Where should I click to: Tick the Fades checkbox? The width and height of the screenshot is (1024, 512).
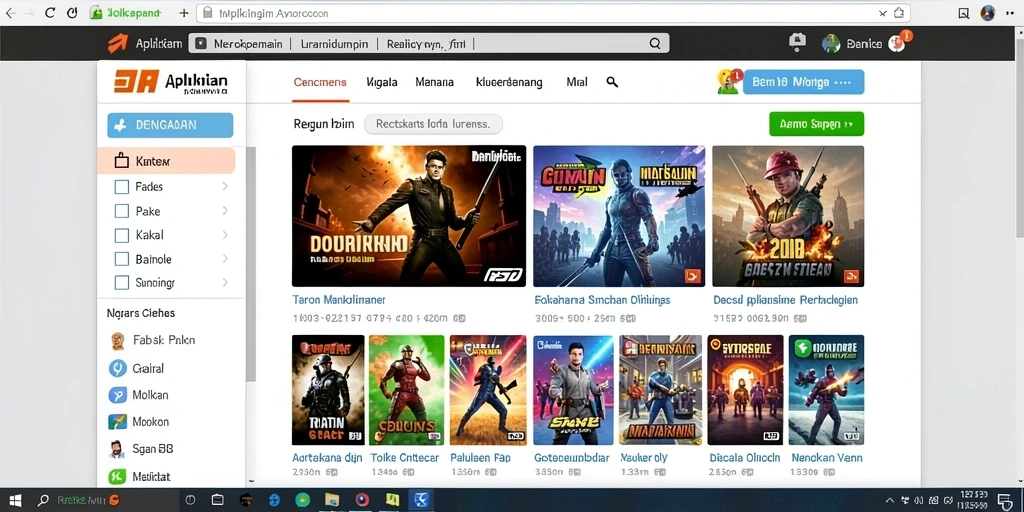[121, 187]
